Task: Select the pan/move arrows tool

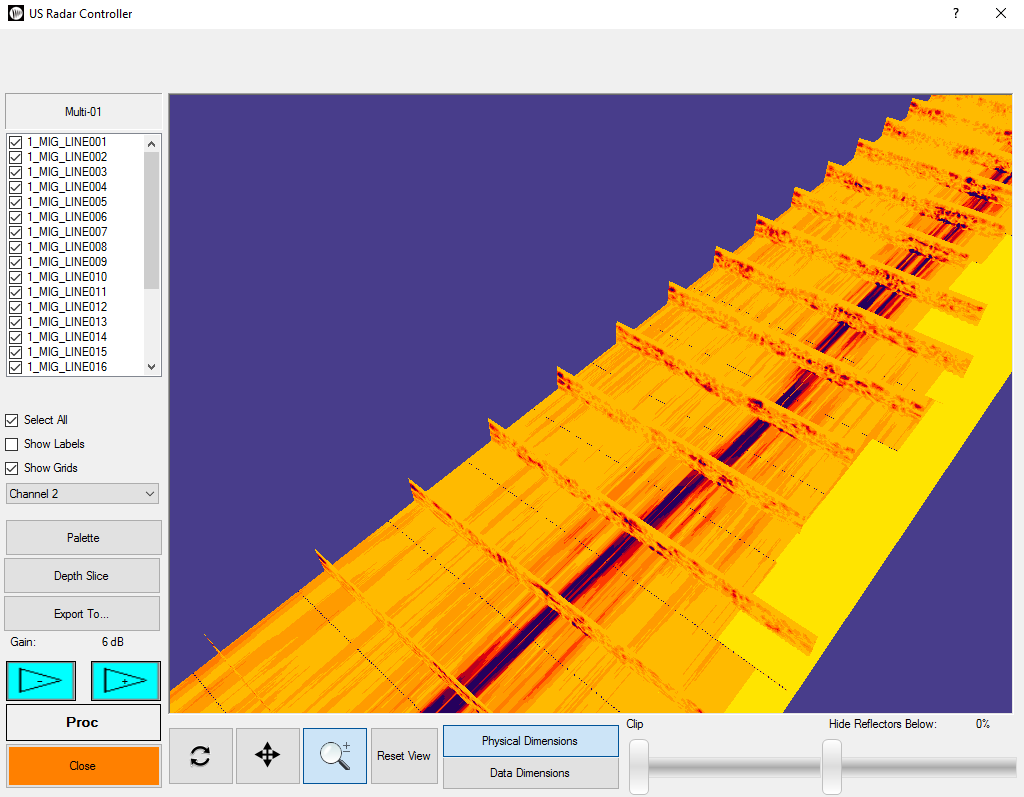Action: 268,756
